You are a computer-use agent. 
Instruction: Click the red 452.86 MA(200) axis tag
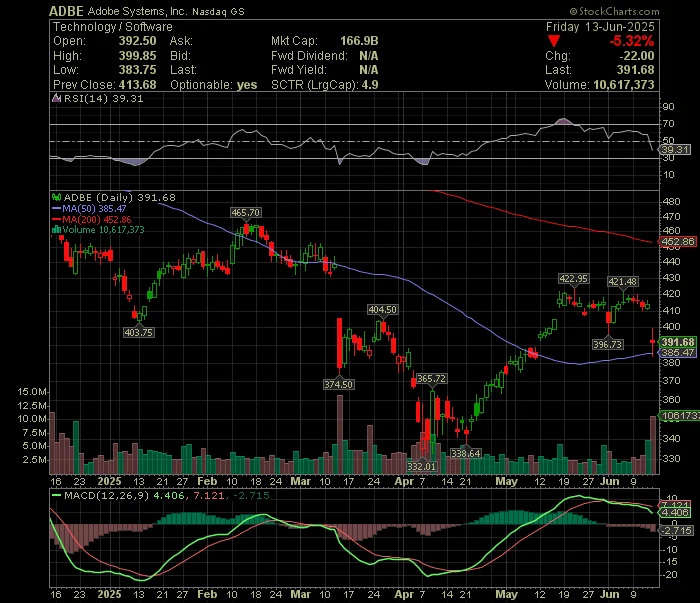(x=677, y=242)
